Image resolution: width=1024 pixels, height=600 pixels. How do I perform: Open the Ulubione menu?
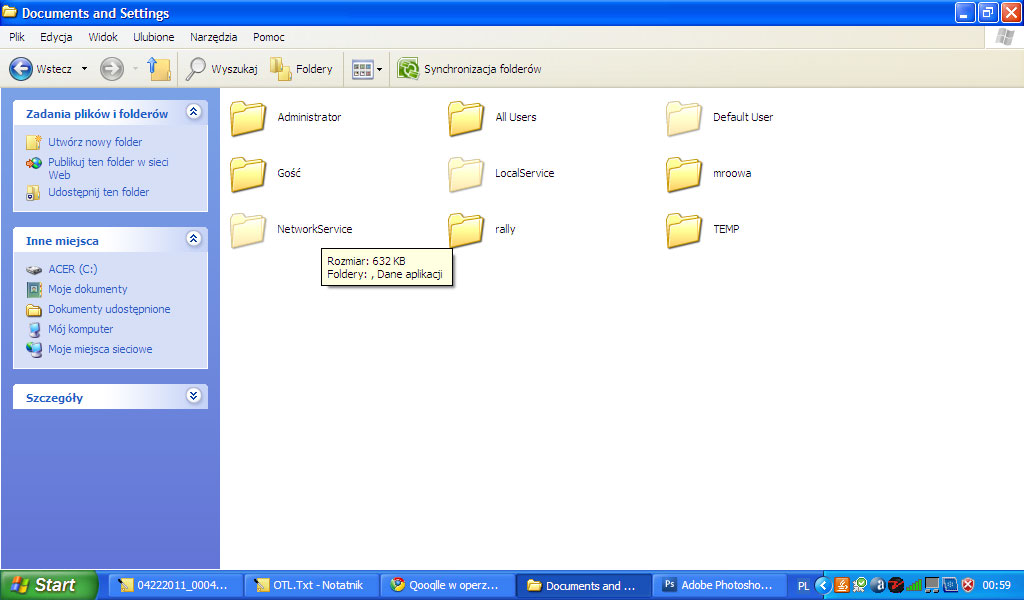pos(153,37)
